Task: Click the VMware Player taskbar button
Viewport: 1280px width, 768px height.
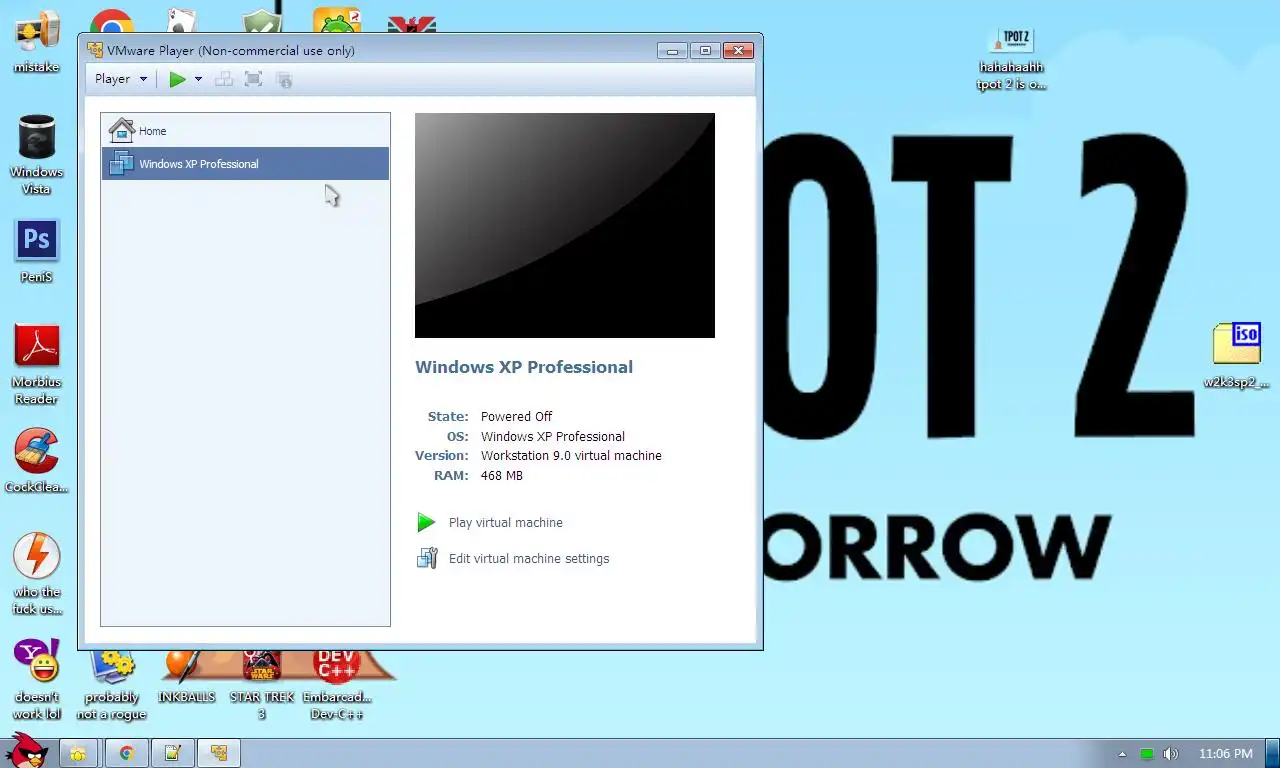Action: coord(219,753)
